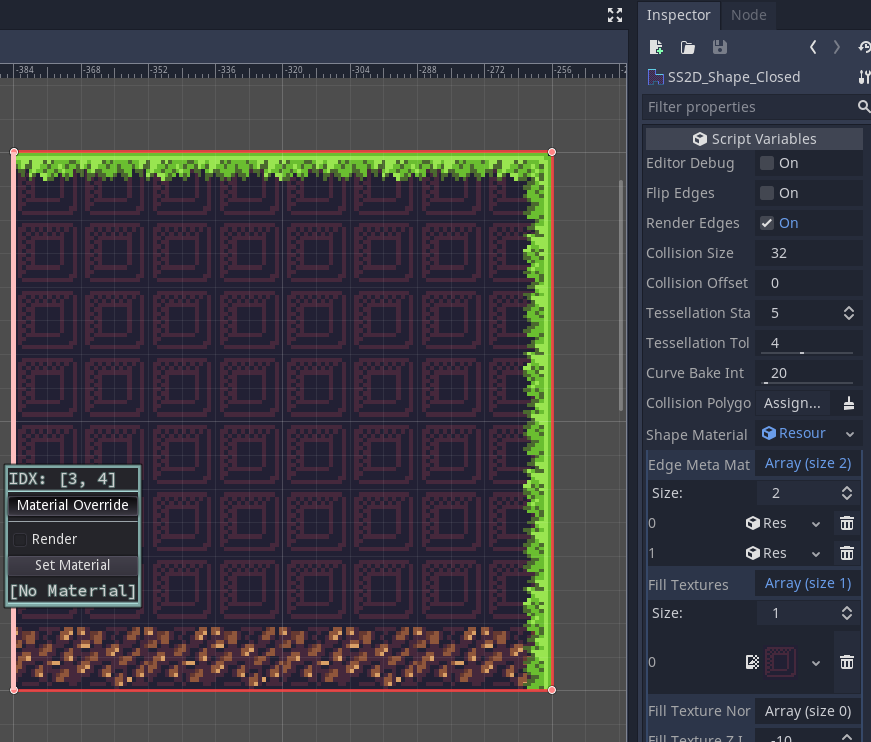This screenshot has height=742, width=871.
Task: Go to previous object in inspector history
Action: (813, 47)
